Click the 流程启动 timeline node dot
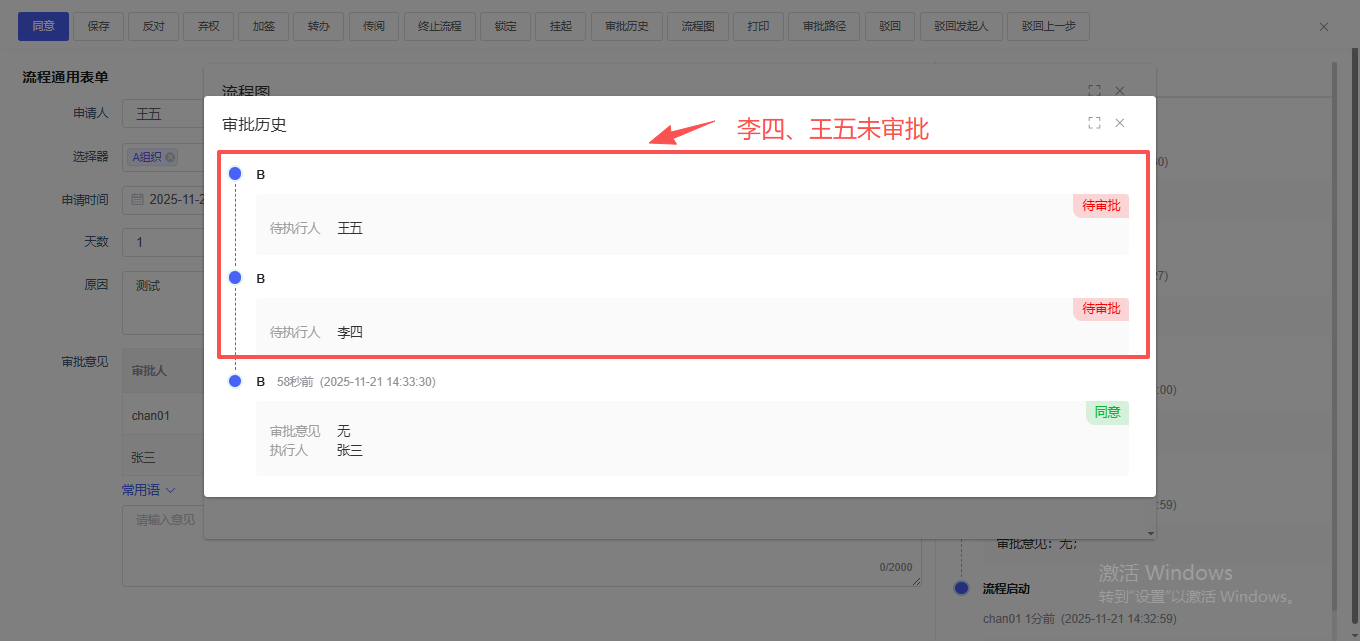Viewport: 1360px width, 641px height. (x=961, y=588)
